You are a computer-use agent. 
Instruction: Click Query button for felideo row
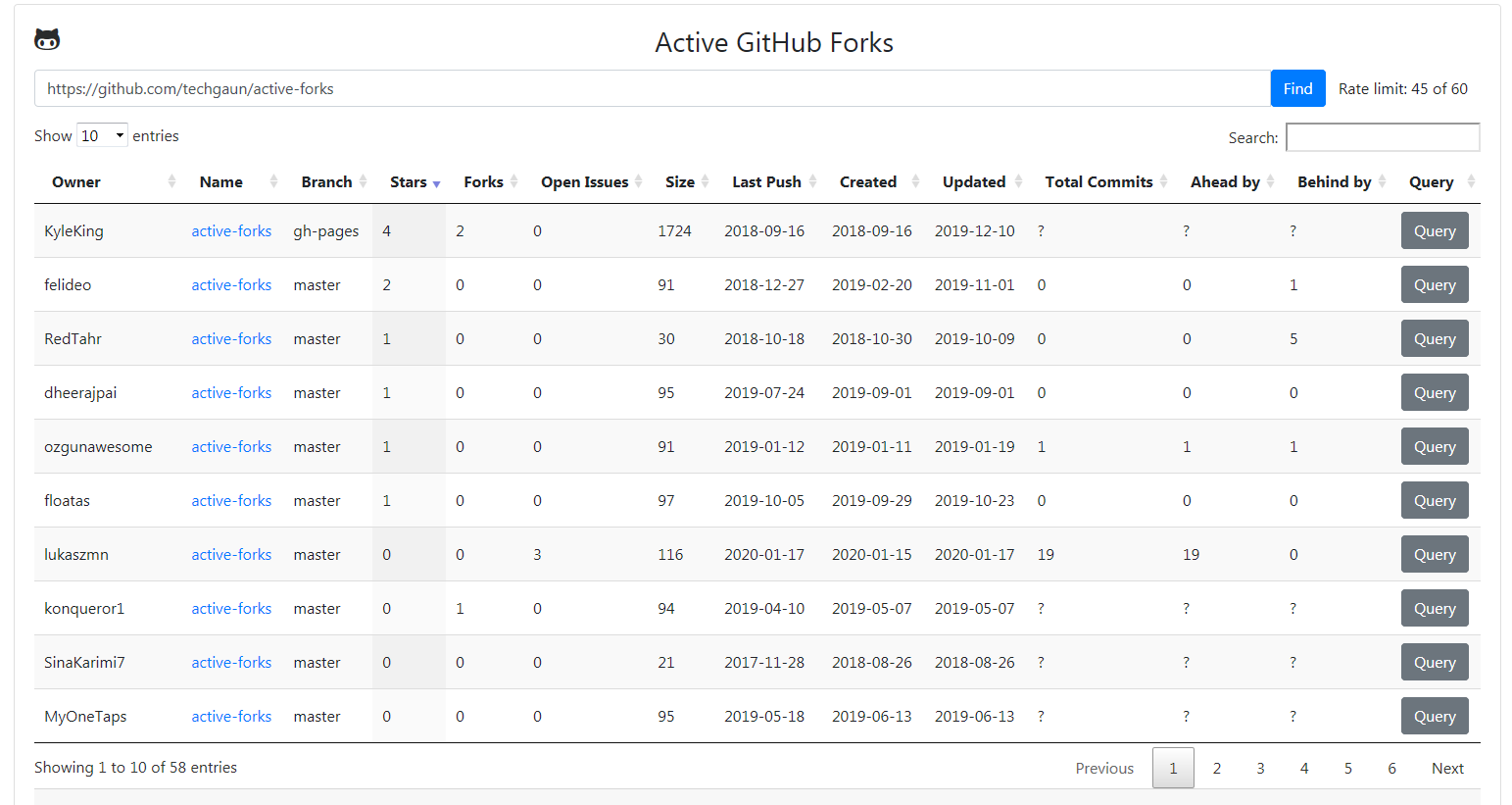[1435, 284]
